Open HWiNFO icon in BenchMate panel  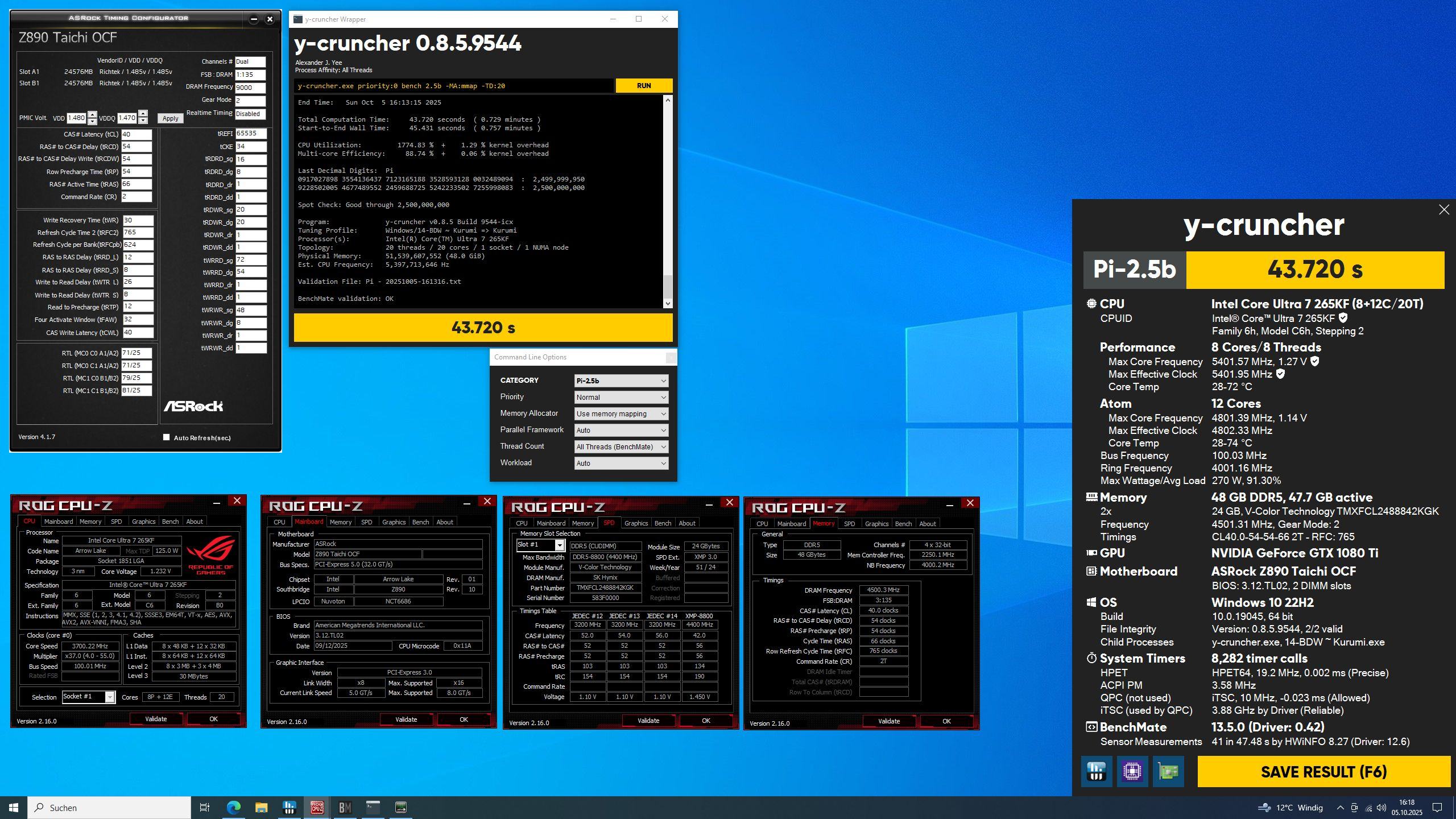point(1096,772)
